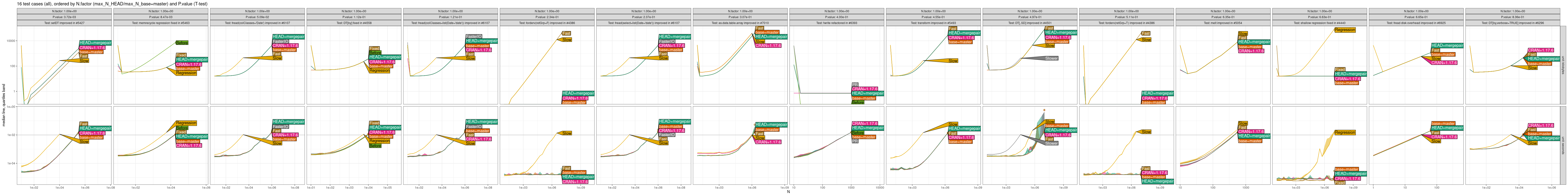Click the 'P.value: 8.47e-03' strip

click(161, 17)
